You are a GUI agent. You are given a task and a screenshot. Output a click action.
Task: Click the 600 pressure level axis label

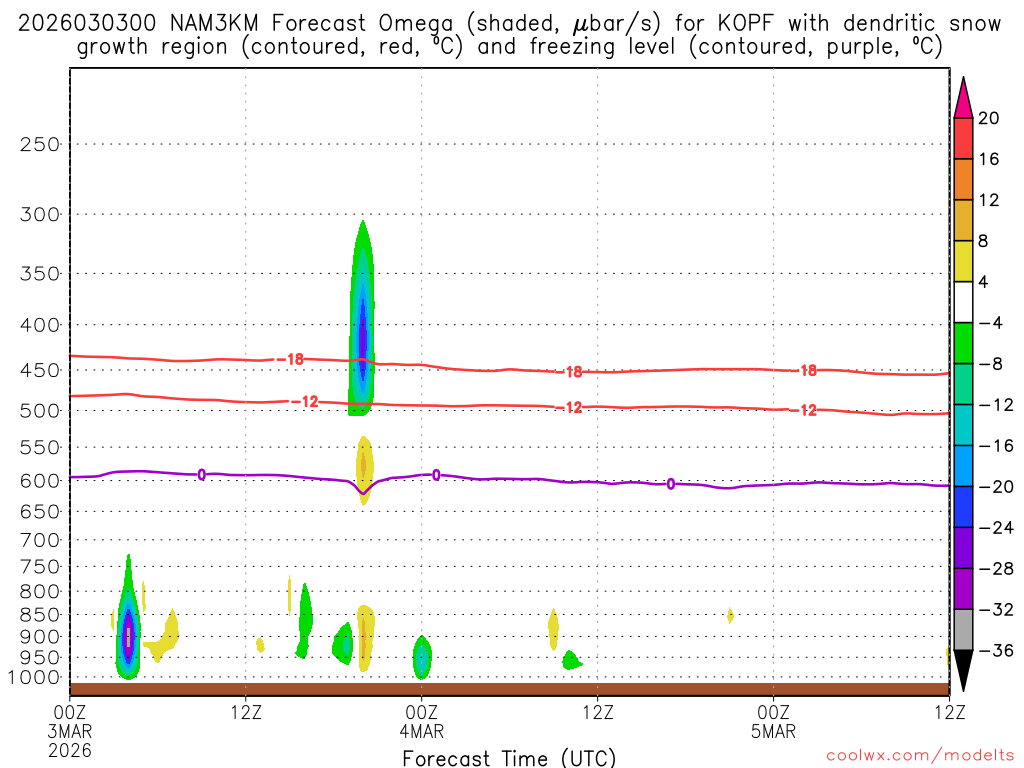pos(40,481)
